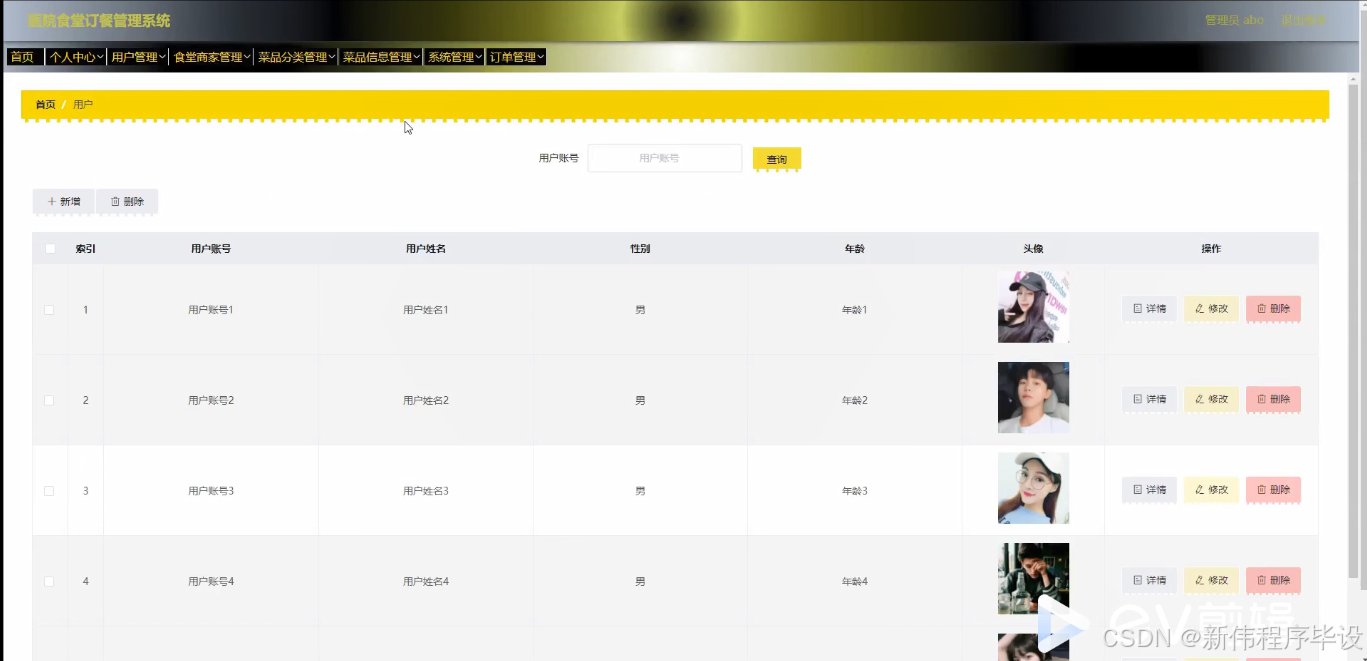Click the red 删除 for 用户账号1
The height and width of the screenshot is (661, 1367).
1273,309
